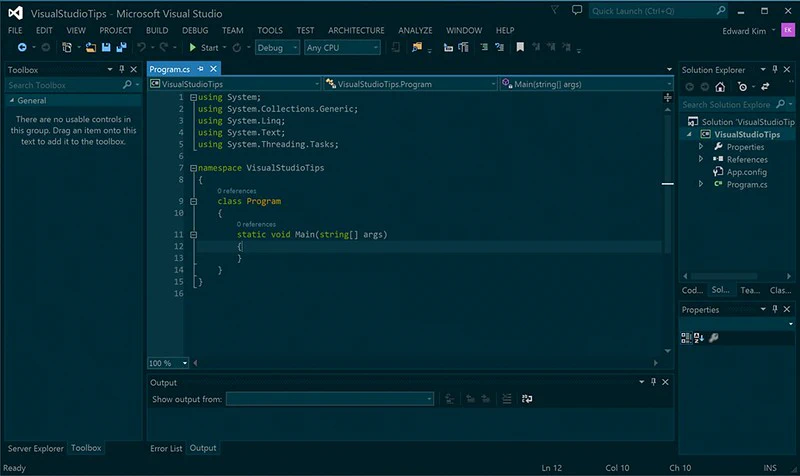Click the bookmark icon in toolbar
The height and width of the screenshot is (476, 800).
(520, 47)
